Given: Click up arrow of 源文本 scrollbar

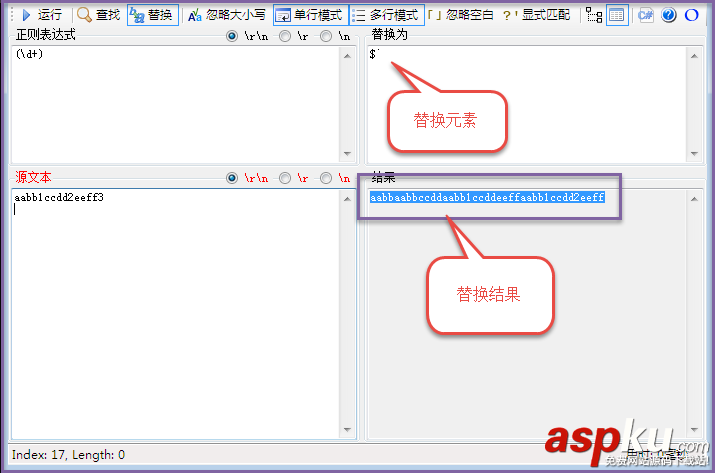Looking at the screenshot, I should click(x=347, y=199).
